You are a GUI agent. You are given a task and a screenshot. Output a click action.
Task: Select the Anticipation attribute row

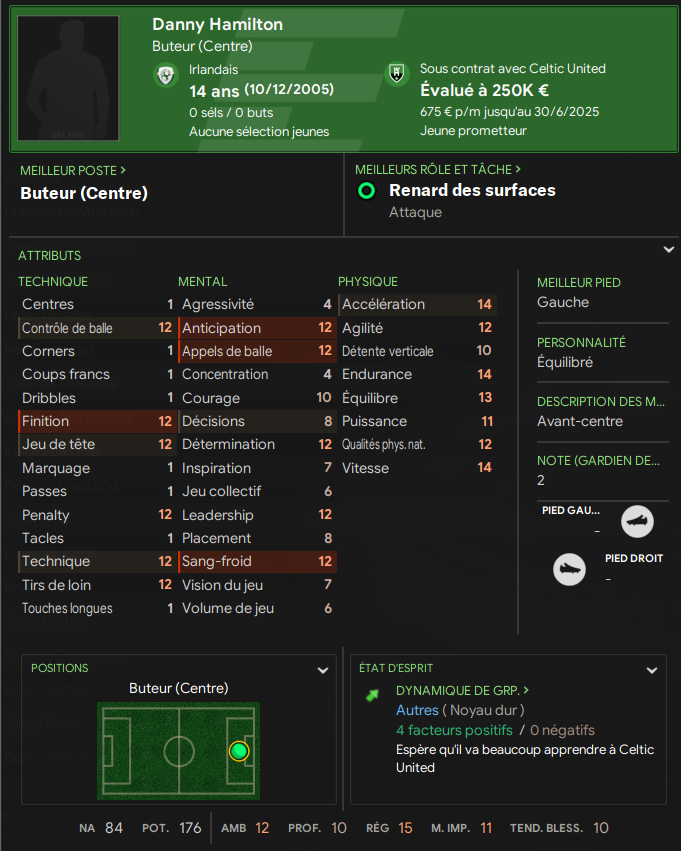point(256,328)
